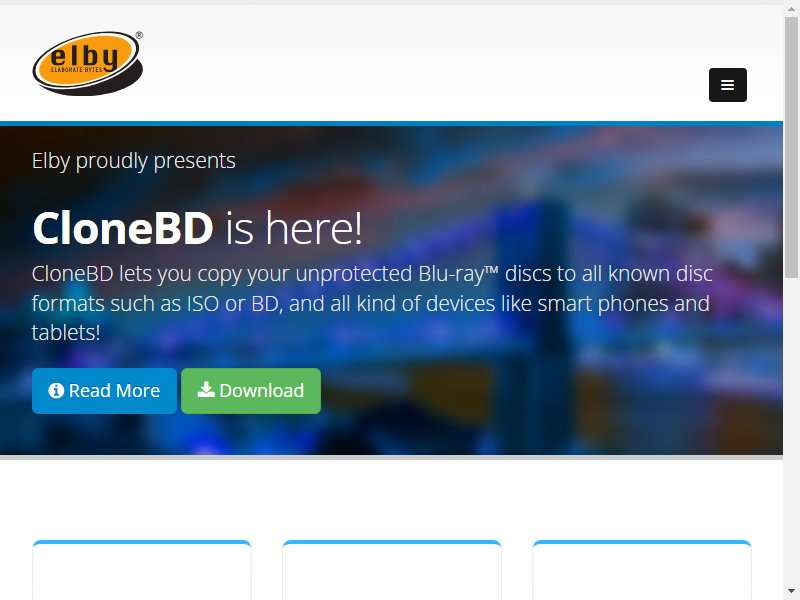Viewport: 800px width, 600px height.
Task: Click the green Download button
Action: [x=251, y=391]
